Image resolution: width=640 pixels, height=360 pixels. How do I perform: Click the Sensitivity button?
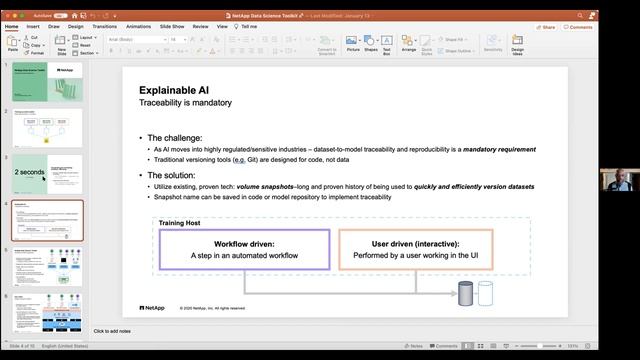pyautogui.click(x=493, y=44)
